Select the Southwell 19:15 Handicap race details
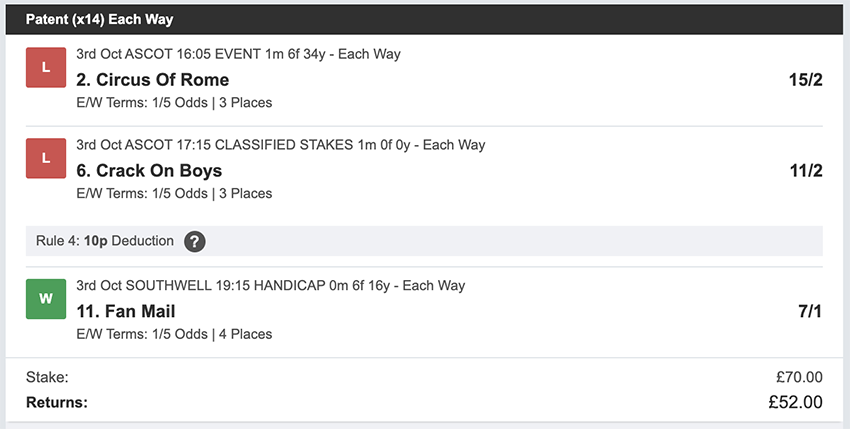The width and height of the screenshot is (850, 429). coord(270,286)
